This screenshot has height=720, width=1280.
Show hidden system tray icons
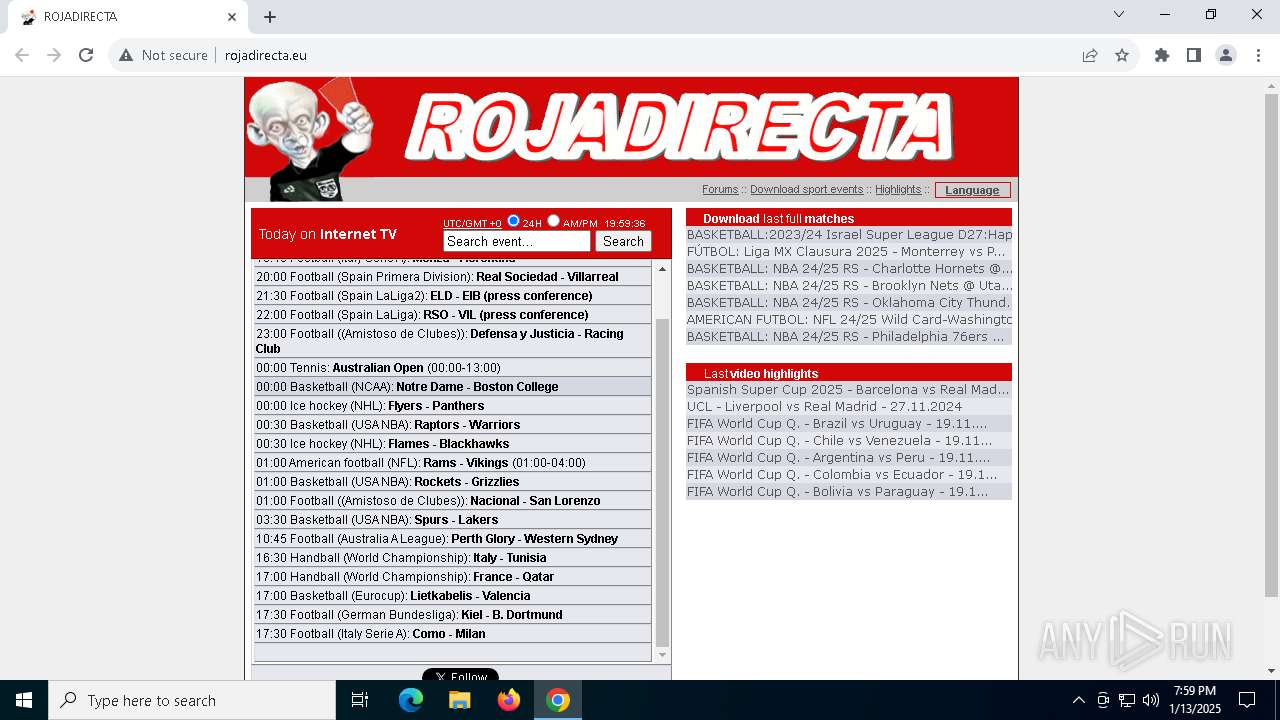(x=1078, y=700)
